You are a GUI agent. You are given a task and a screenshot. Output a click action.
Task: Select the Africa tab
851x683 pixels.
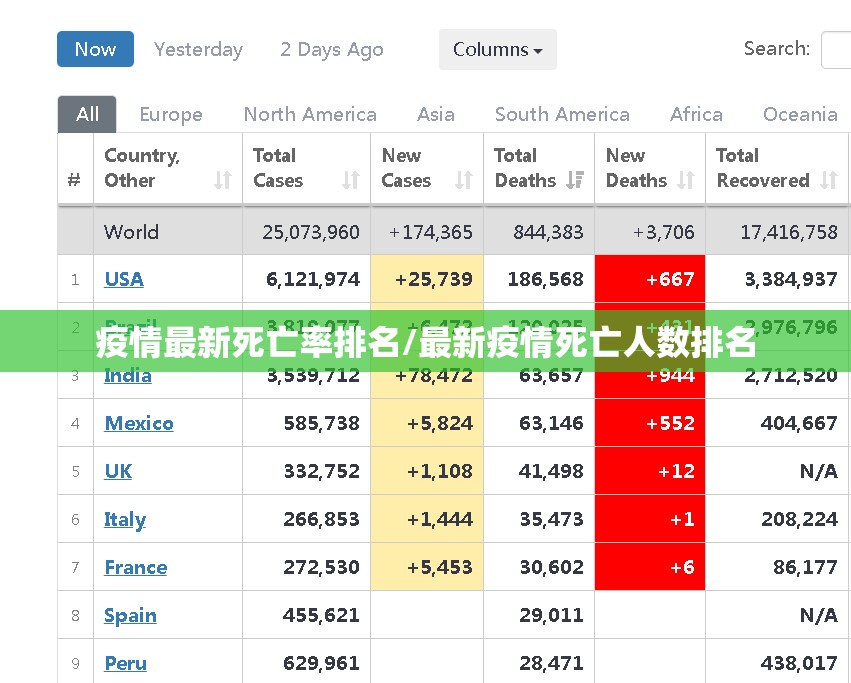696,114
